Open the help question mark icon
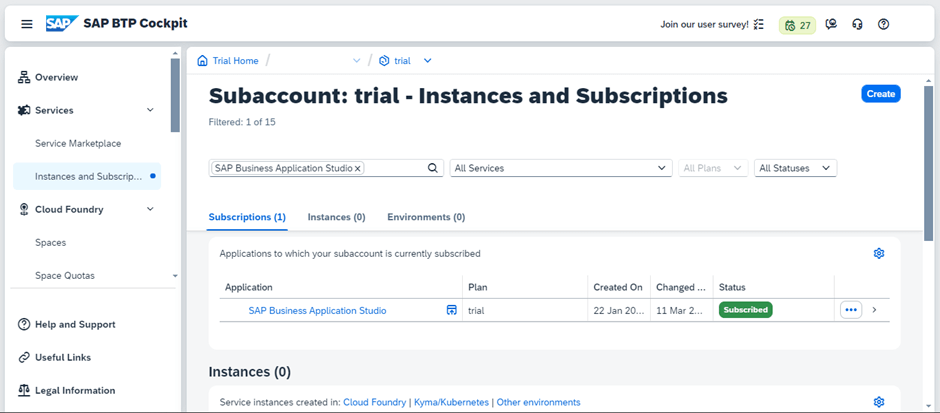 pos(883,25)
